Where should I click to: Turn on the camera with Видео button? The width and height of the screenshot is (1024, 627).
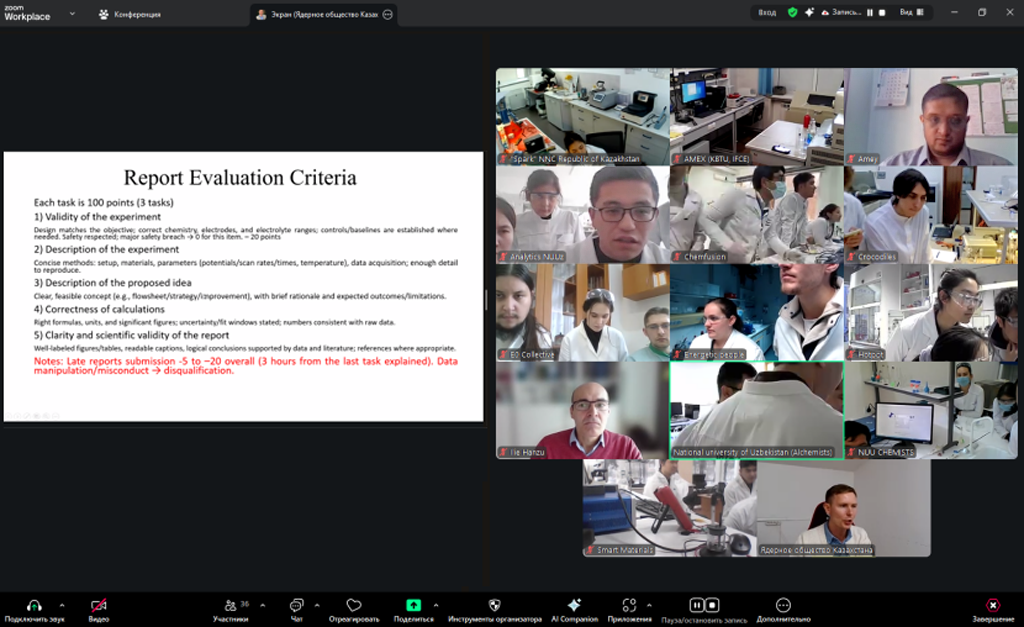click(x=98, y=606)
